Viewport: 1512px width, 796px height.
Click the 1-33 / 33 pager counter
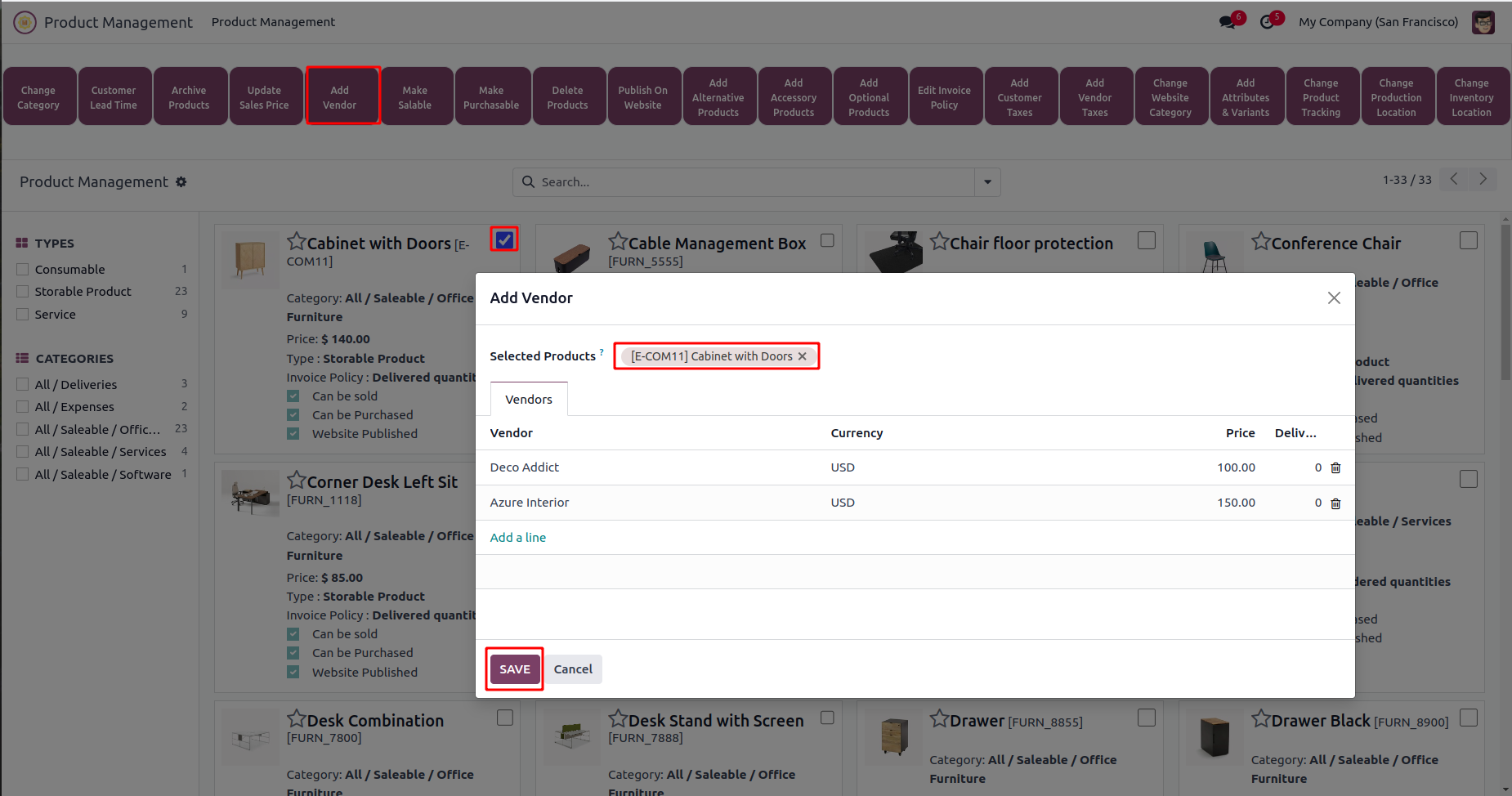point(1407,180)
